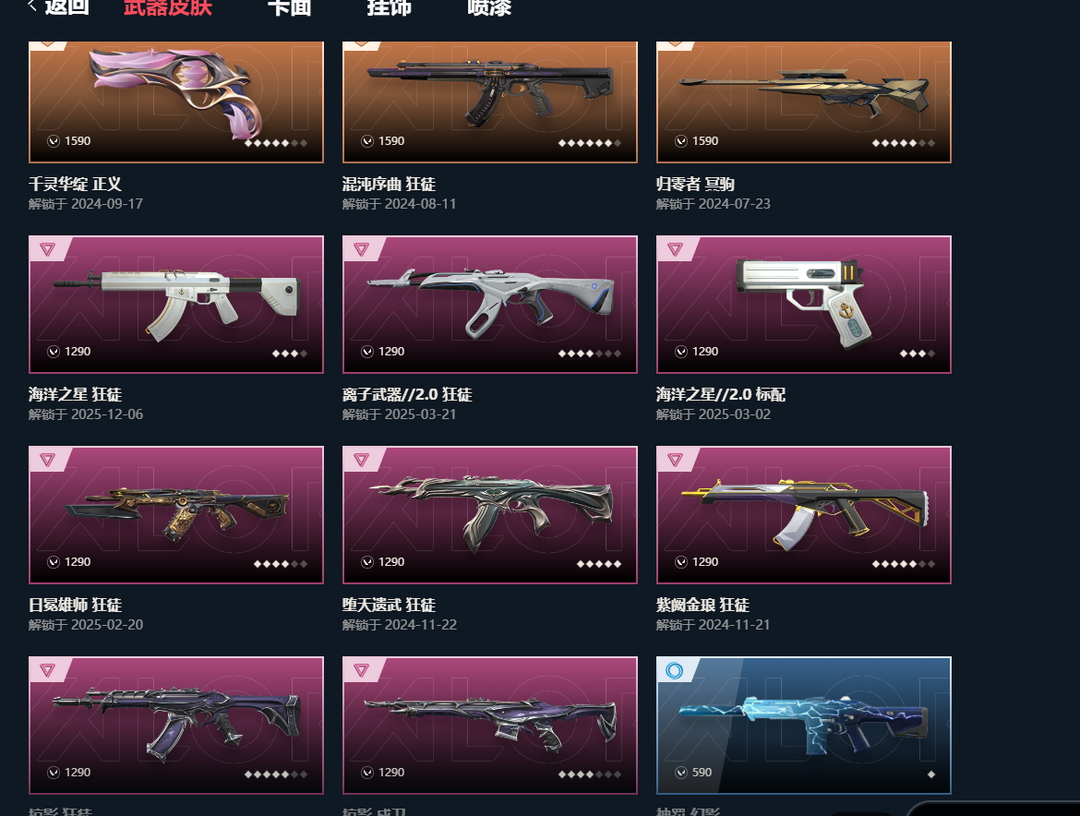Click the 堕天遗武 狂徒 title text
This screenshot has height=816, width=1080.
coord(389,605)
